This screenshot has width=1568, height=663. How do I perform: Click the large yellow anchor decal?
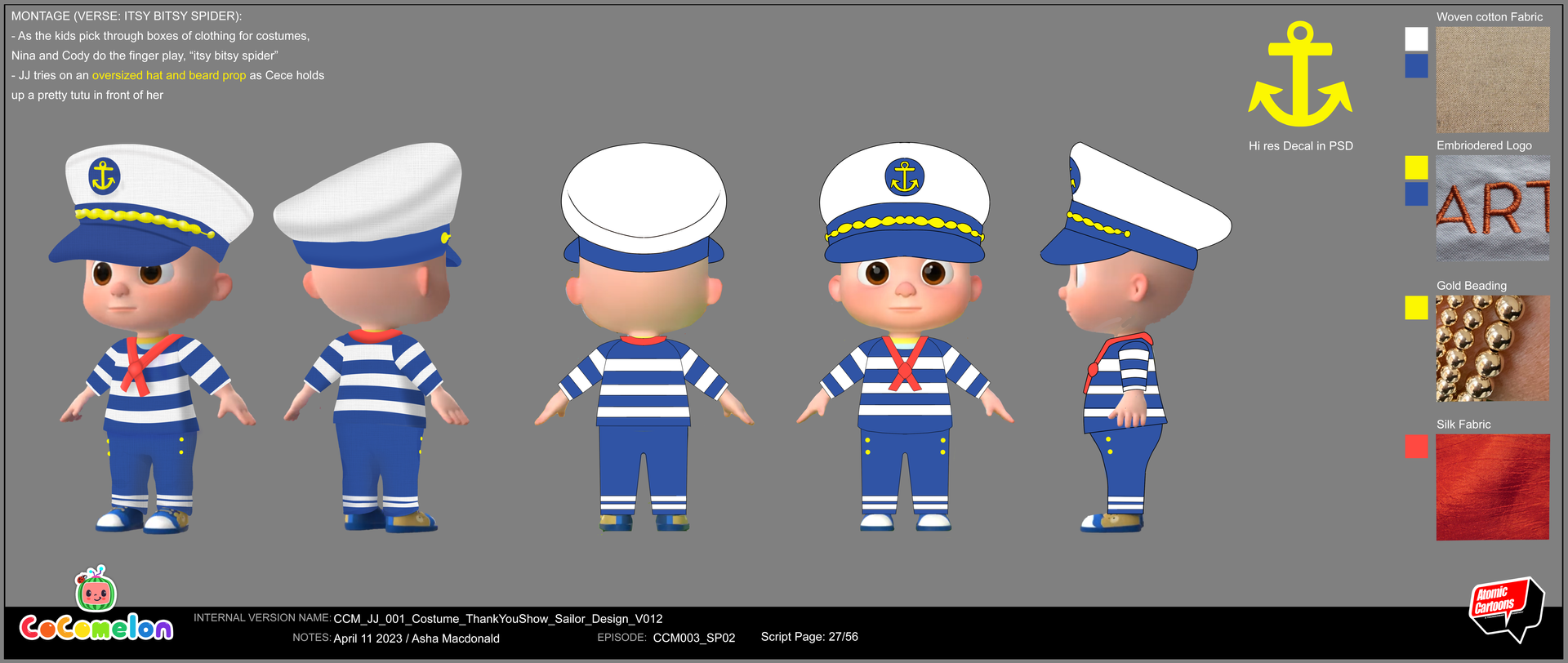[x=1299, y=76]
